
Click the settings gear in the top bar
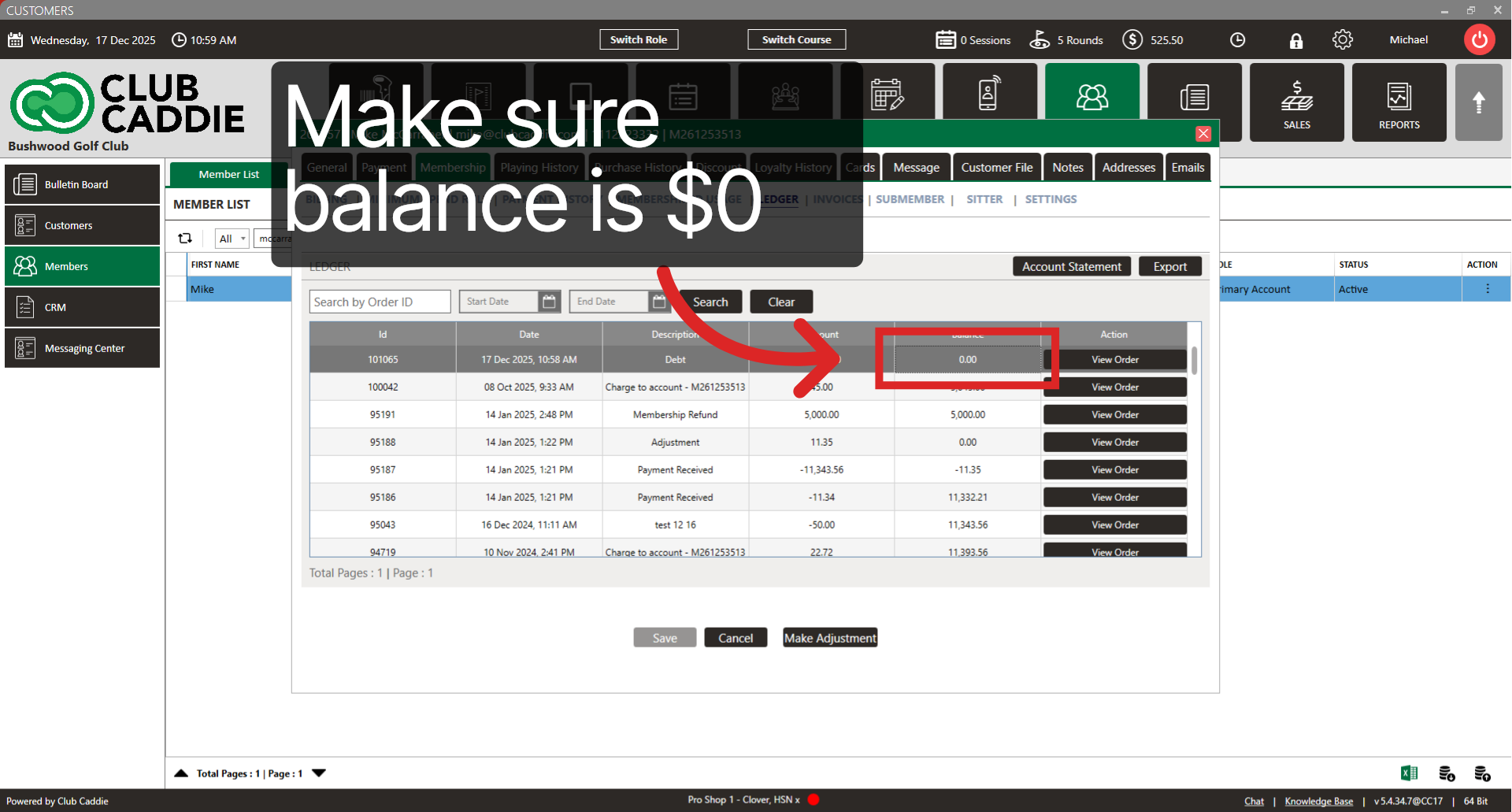(1343, 39)
